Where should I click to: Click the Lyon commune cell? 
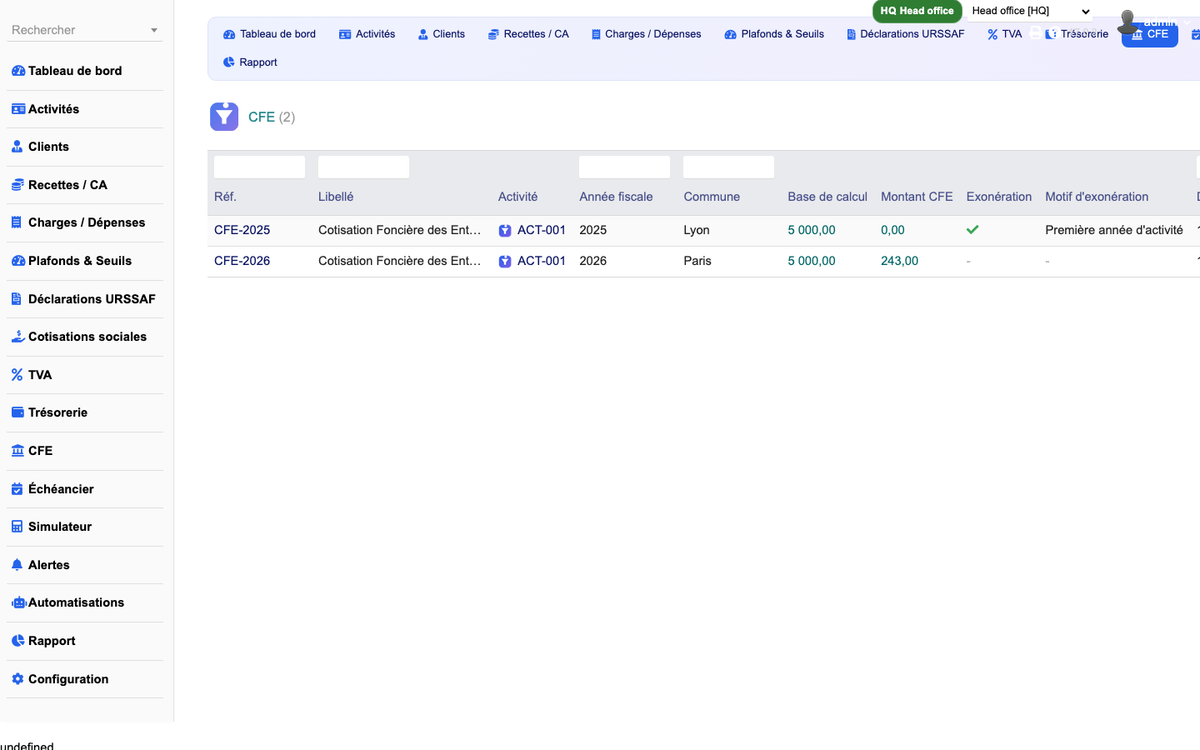(697, 230)
